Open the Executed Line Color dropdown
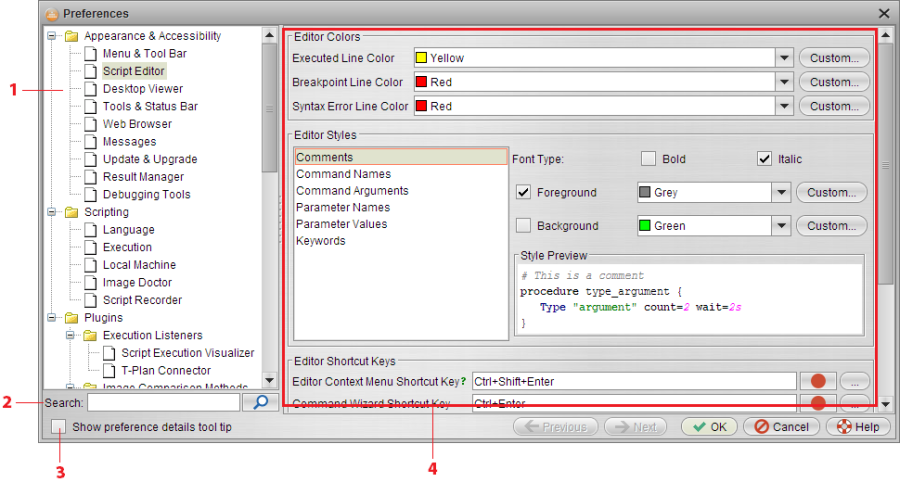Screen dimensions: 900x482 (x=784, y=58)
